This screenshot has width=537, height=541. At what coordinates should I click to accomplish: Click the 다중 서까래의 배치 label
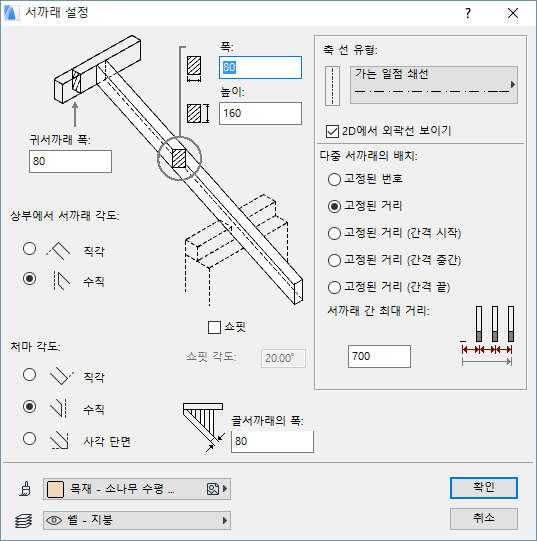pyautogui.click(x=368, y=156)
